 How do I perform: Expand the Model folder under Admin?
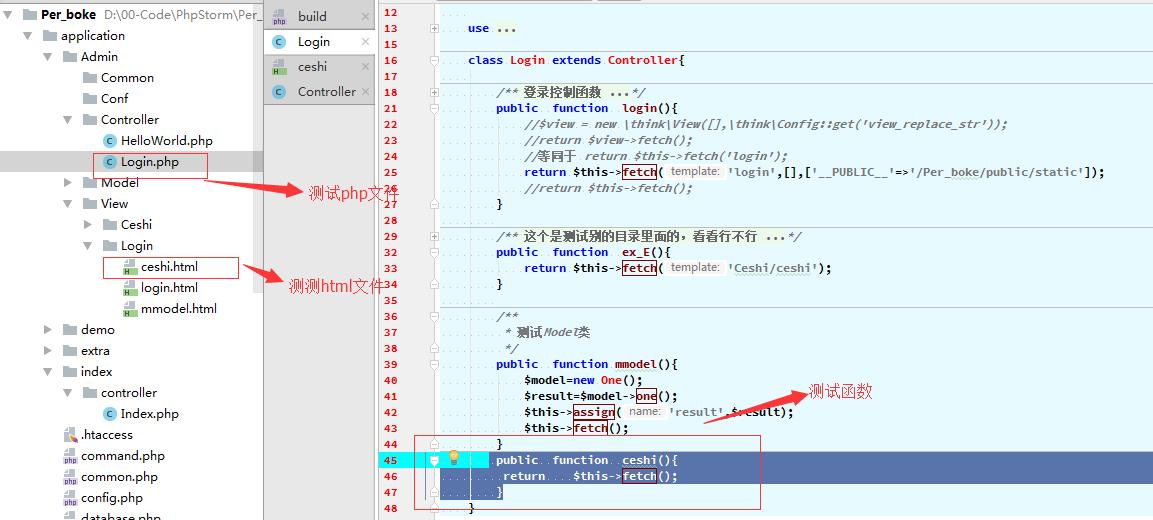click(68, 183)
